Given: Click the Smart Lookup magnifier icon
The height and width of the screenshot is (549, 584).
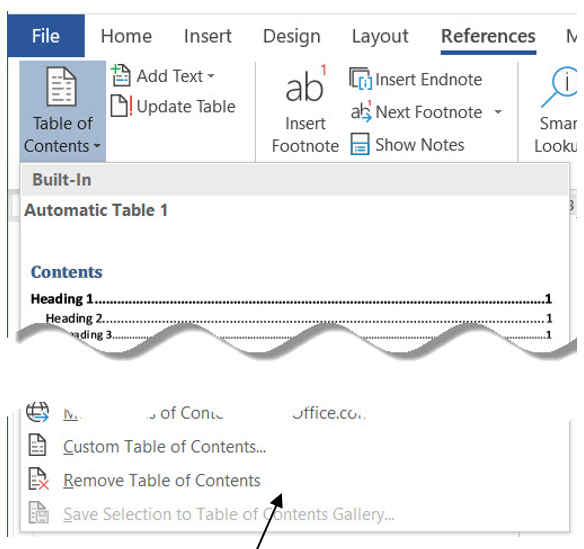Looking at the screenshot, I should [x=560, y=86].
